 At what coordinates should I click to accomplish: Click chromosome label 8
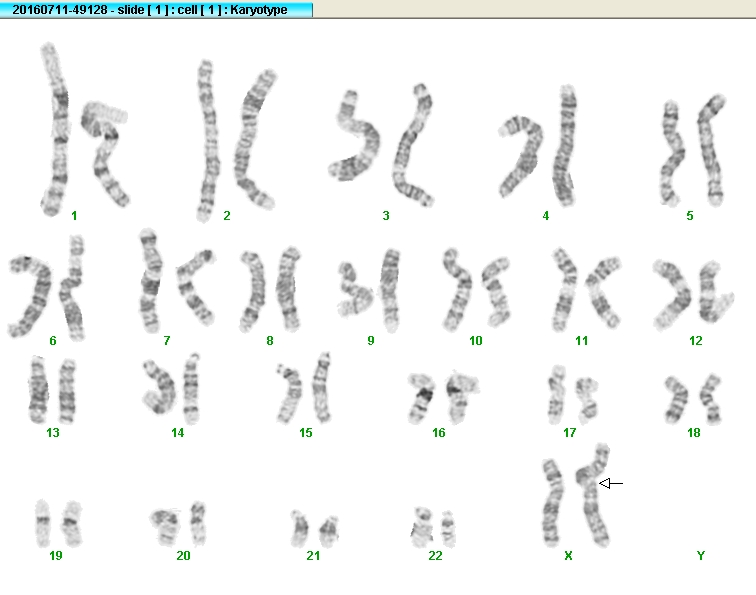click(270, 341)
